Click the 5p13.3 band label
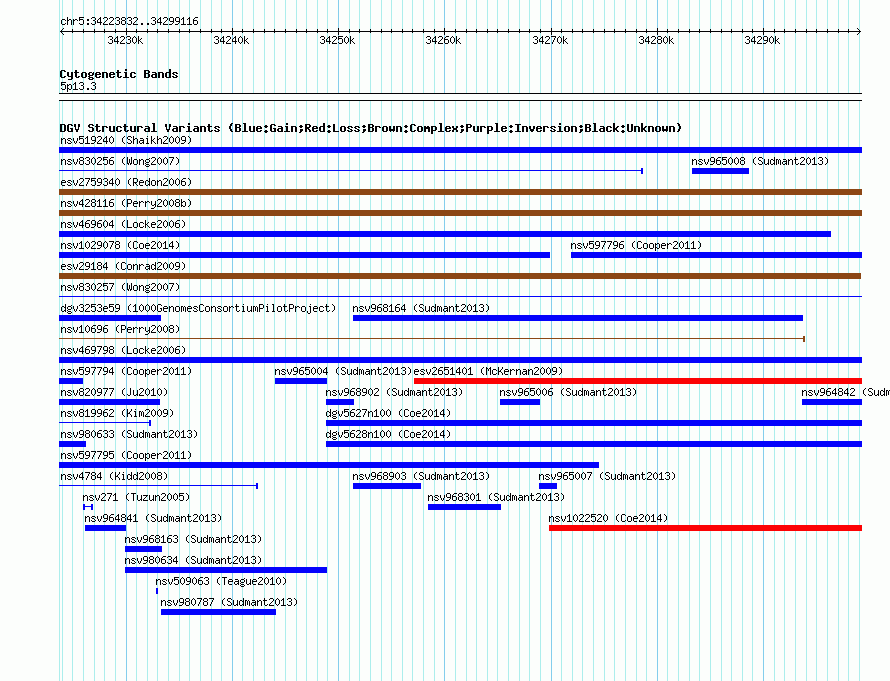Viewport: 890px width, 681px height. tap(78, 86)
